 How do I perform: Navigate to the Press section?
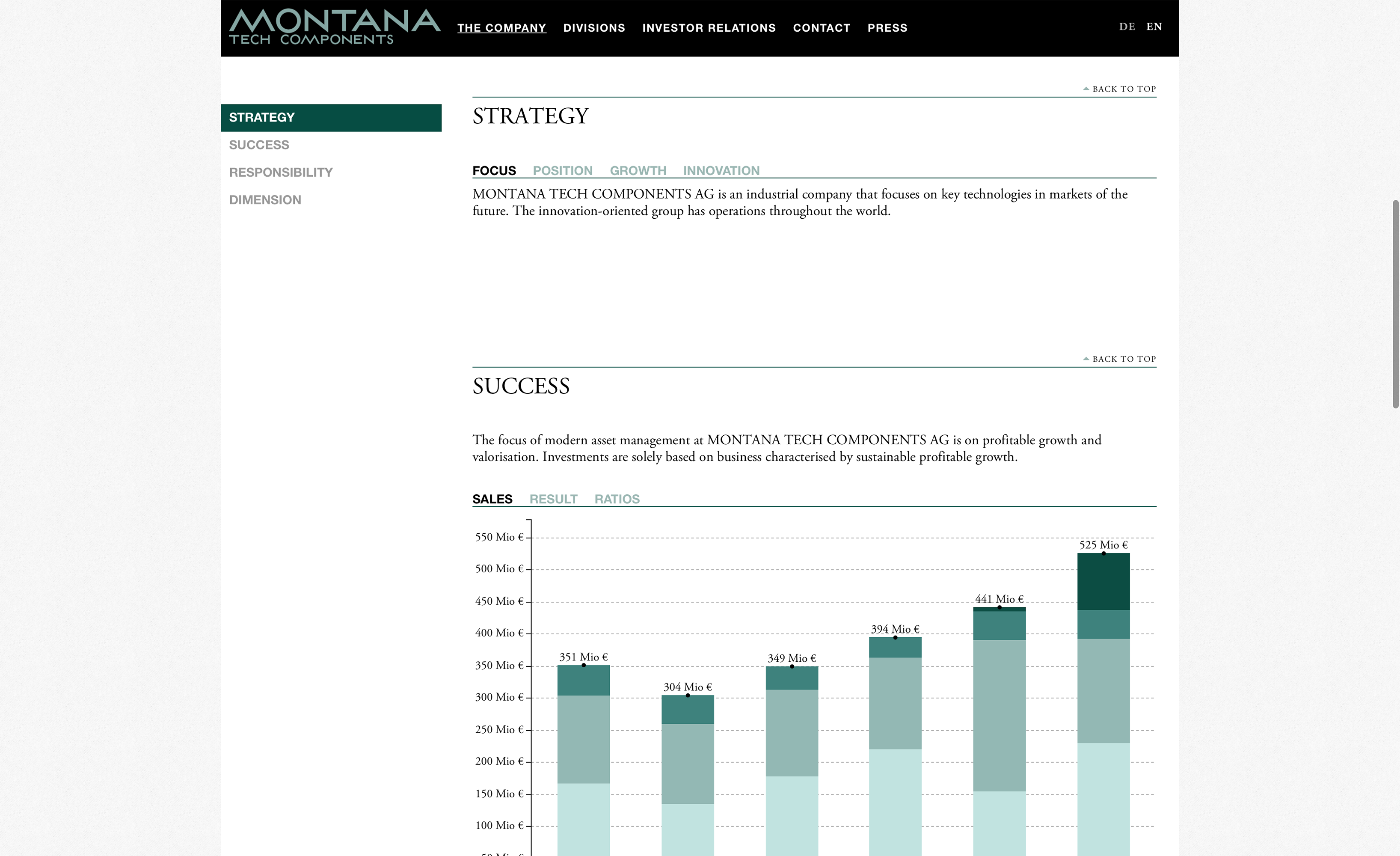tap(887, 28)
